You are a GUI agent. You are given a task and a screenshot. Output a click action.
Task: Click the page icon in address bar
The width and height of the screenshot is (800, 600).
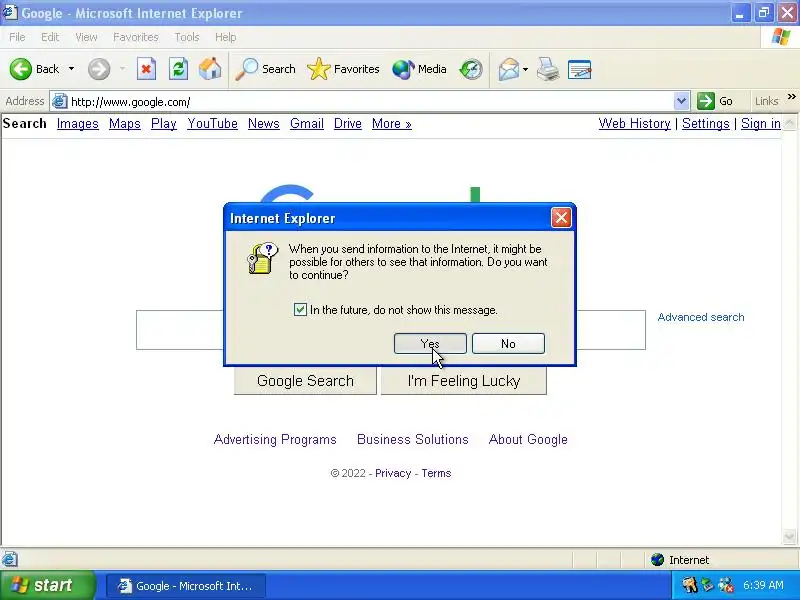click(x=59, y=101)
